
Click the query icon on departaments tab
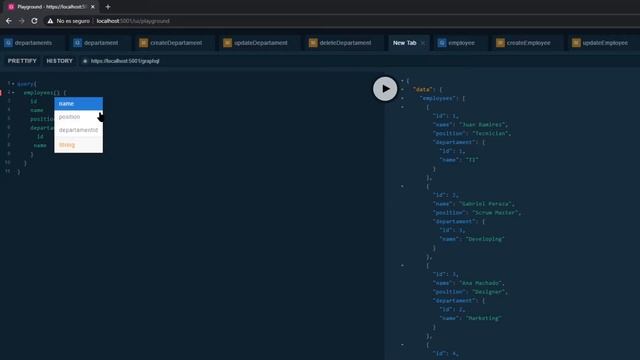click(x=8, y=43)
